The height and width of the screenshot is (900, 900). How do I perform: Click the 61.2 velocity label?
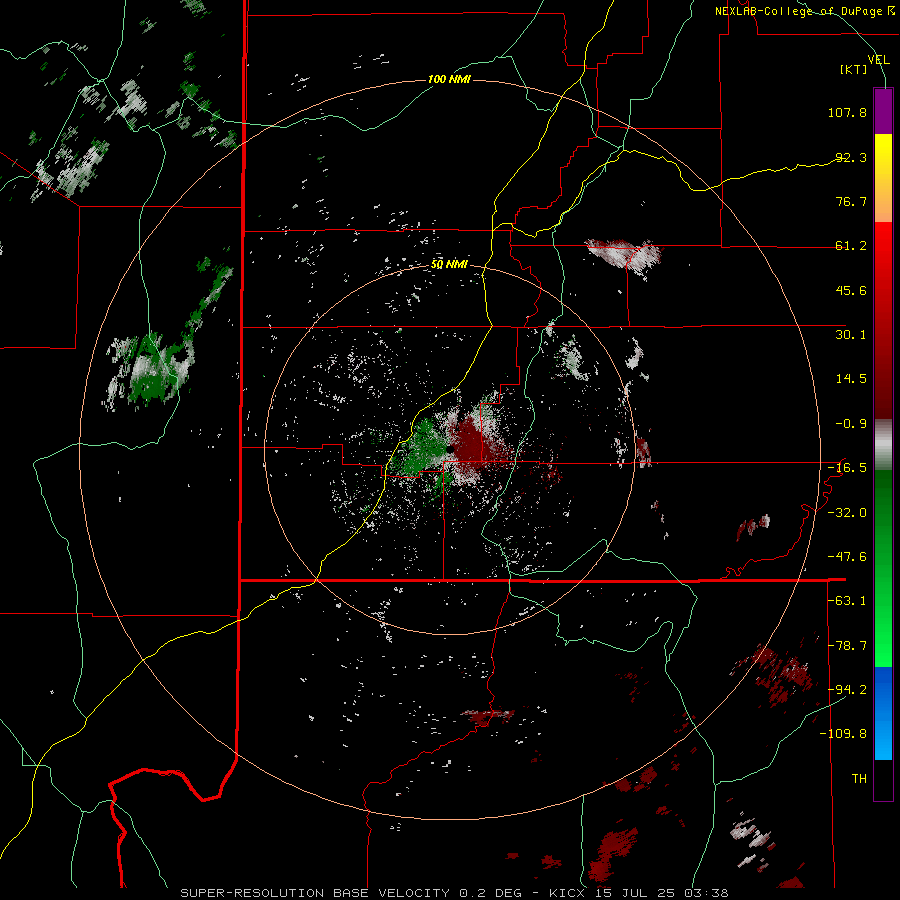[x=851, y=246]
